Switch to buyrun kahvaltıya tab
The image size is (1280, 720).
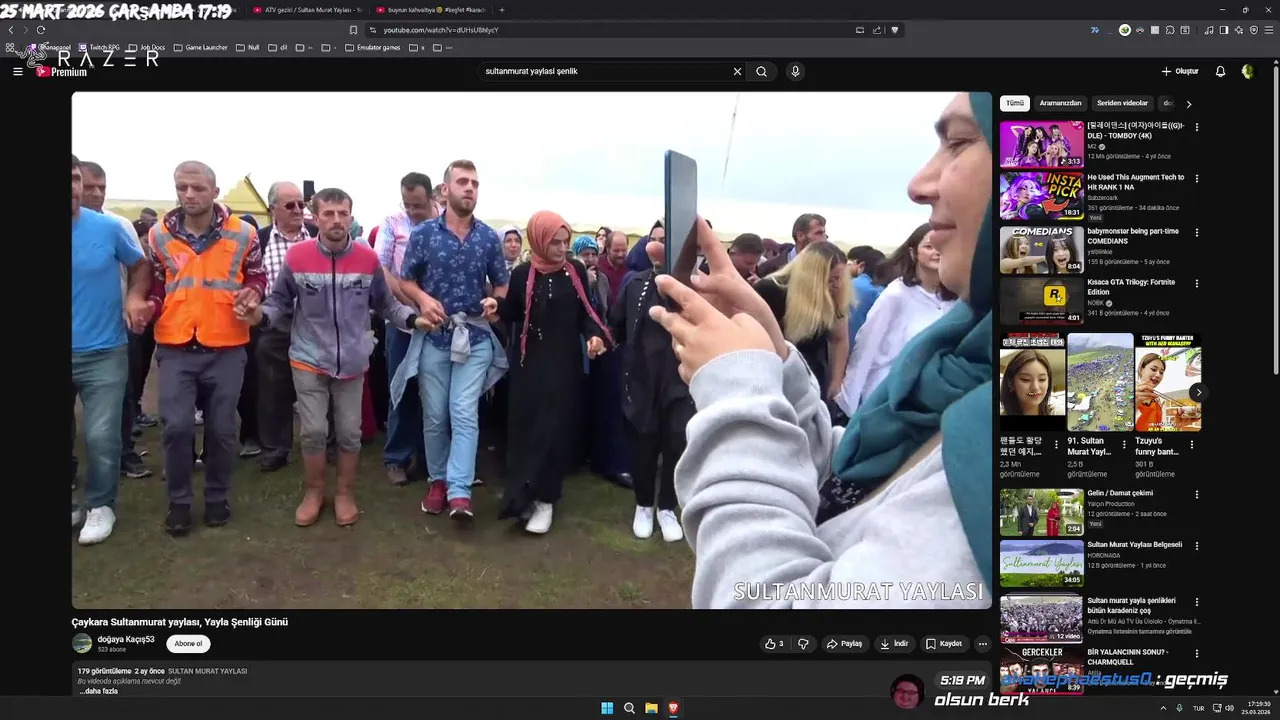pyautogui.click(x=430, y=10)
